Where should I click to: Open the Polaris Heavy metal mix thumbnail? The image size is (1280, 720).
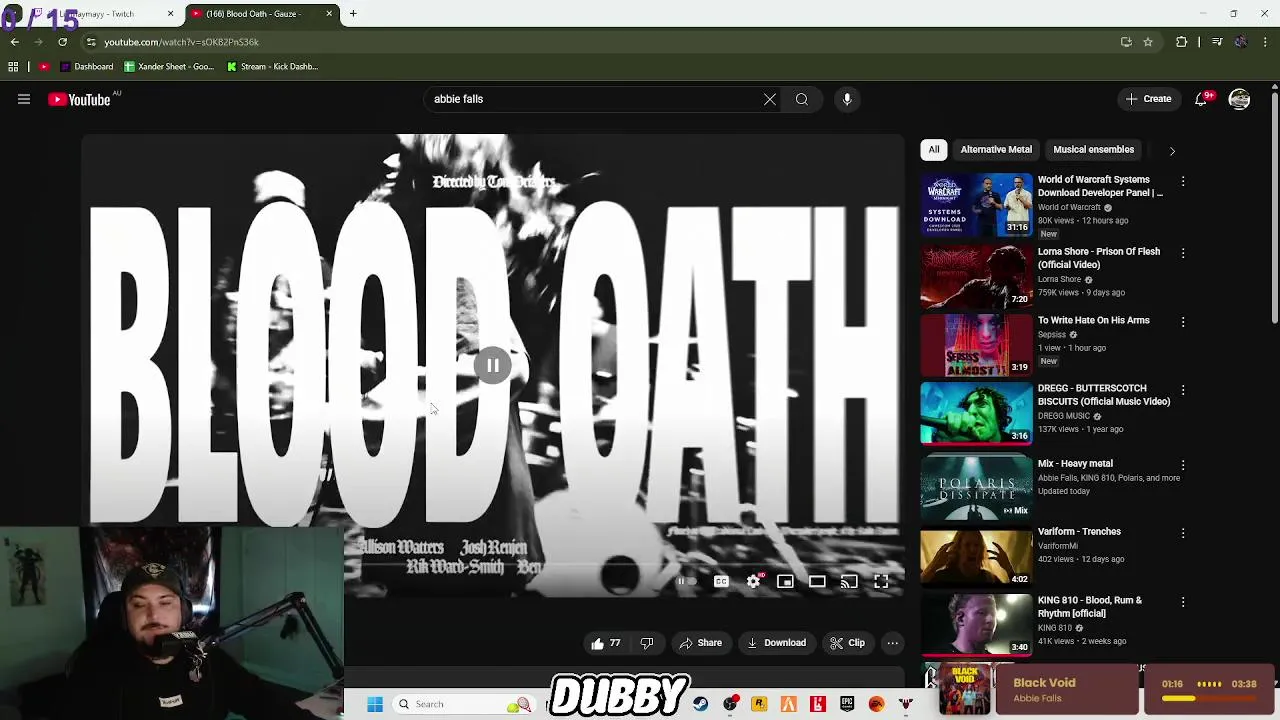coord(976,487)
